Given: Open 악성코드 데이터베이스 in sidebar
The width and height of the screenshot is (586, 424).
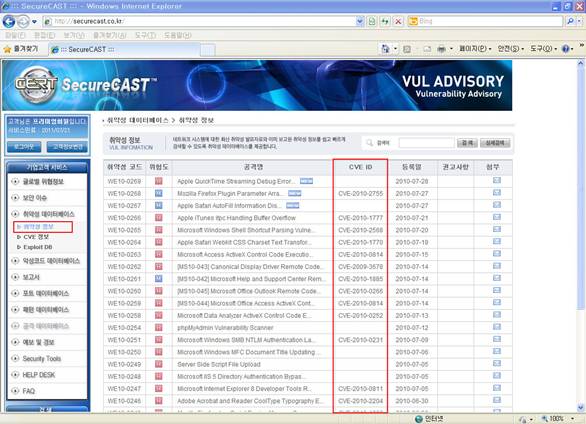Looking at the screenshot, I should tap(51, 261).
